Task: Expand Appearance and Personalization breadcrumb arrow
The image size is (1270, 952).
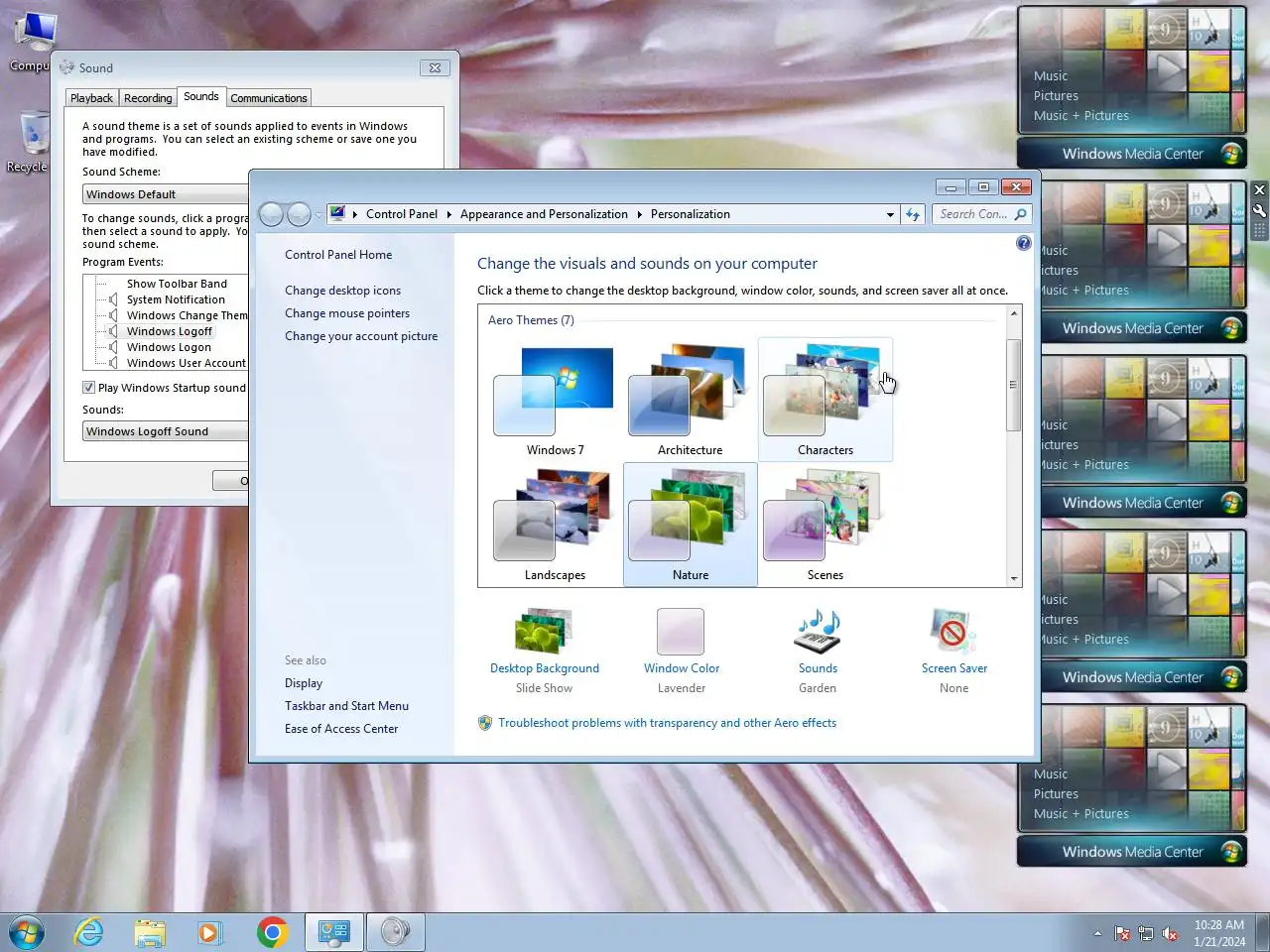Action: click(x=640, y=214)
